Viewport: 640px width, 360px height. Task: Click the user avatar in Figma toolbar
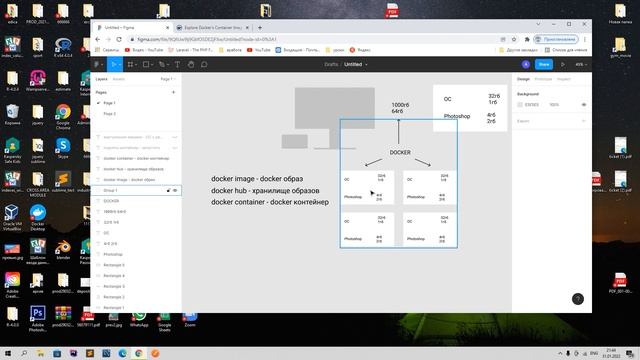point(526,64)
